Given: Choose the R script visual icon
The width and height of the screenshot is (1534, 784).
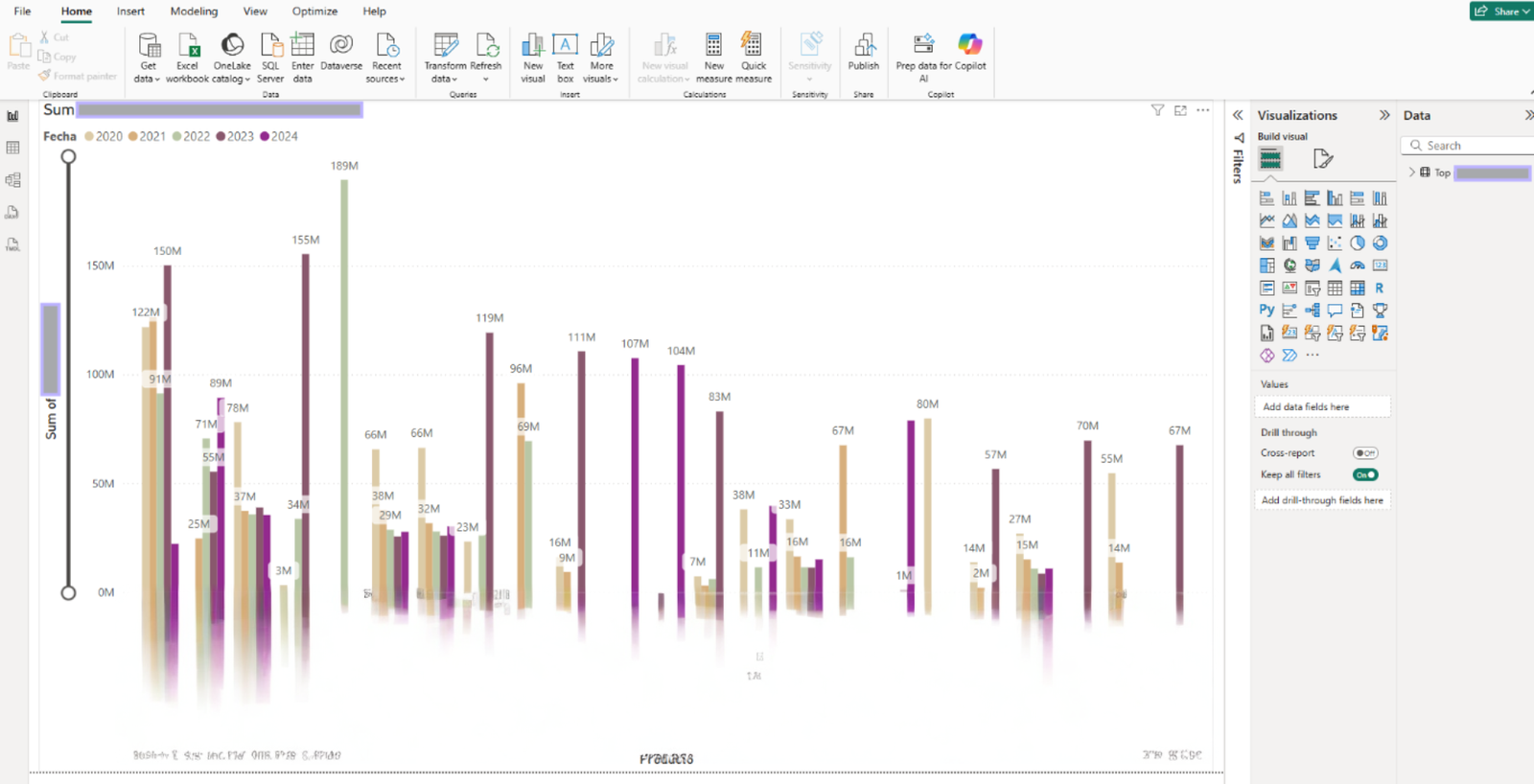Looking at the screenshot, I should (1380, 288).
